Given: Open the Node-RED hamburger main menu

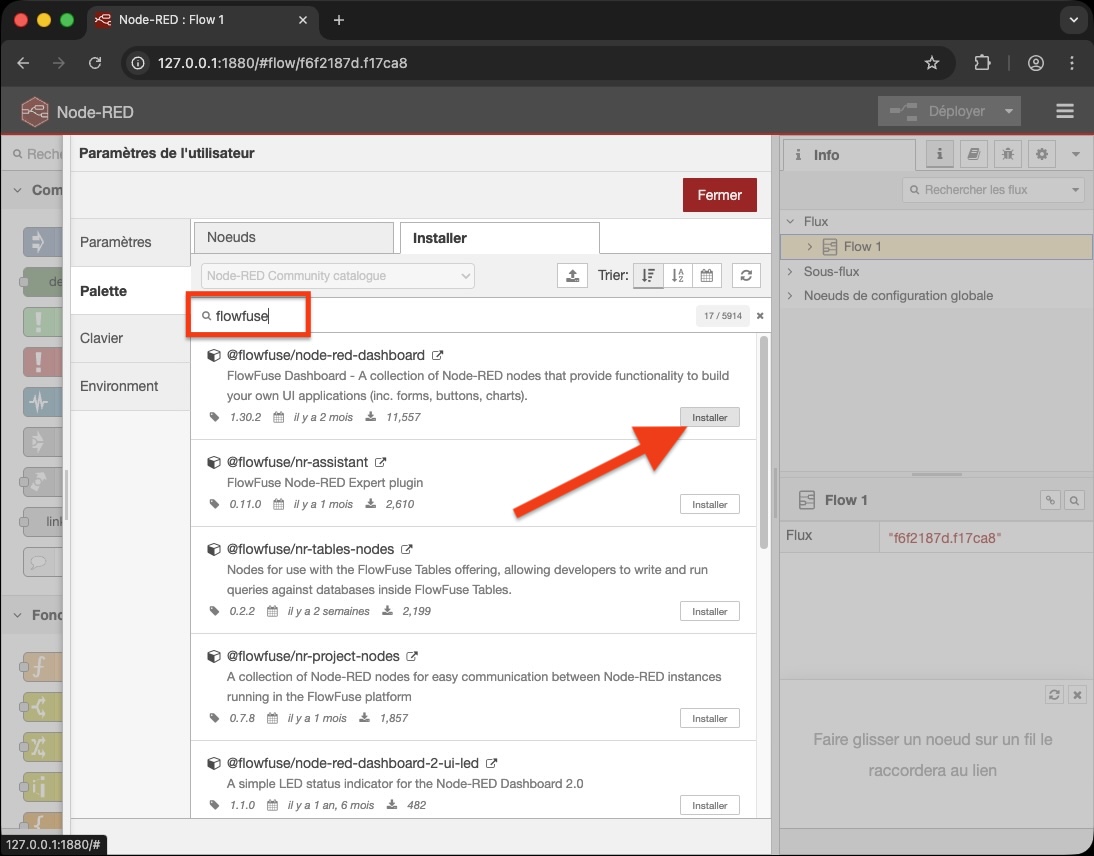Looking at the screenshot, I should [1064, 111].
